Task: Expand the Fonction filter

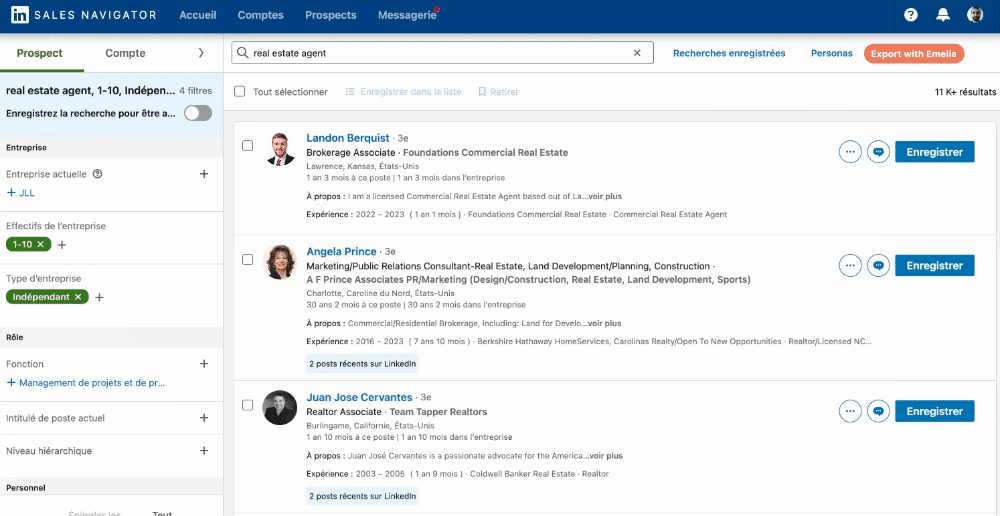Action: (204, 364)
